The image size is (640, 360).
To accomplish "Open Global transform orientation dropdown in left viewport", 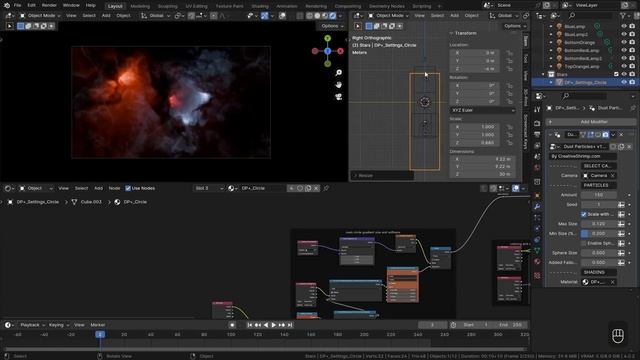I will 155,16.
